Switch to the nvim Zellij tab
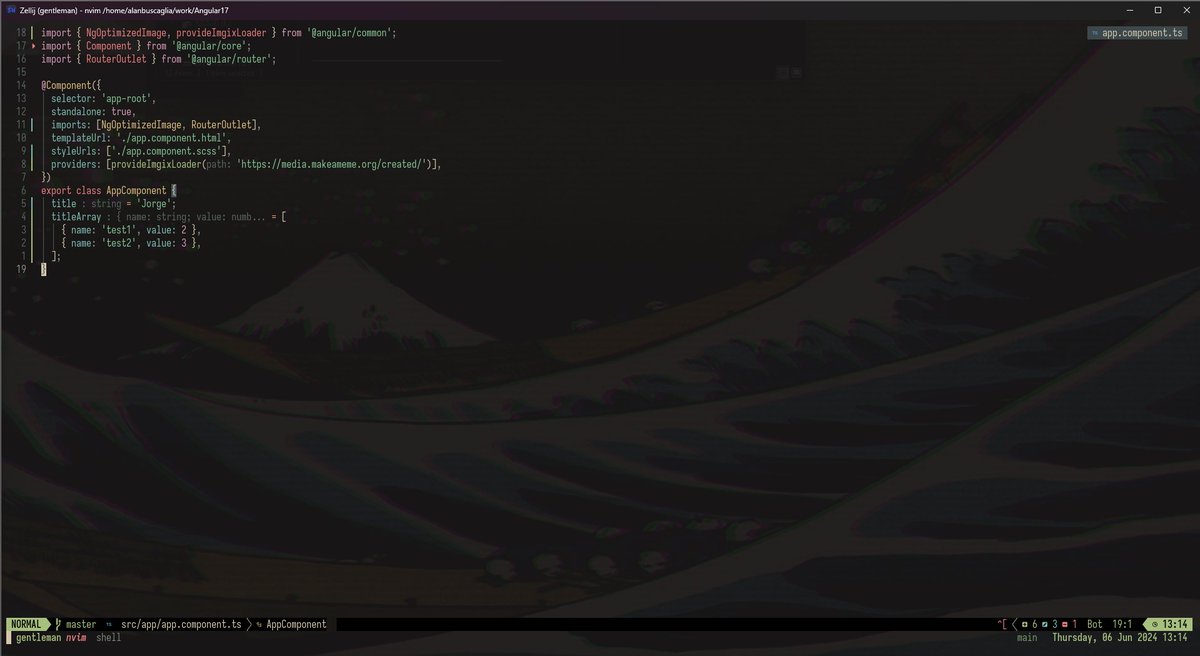The image size is (1200, 656). [x=76, y=637]
